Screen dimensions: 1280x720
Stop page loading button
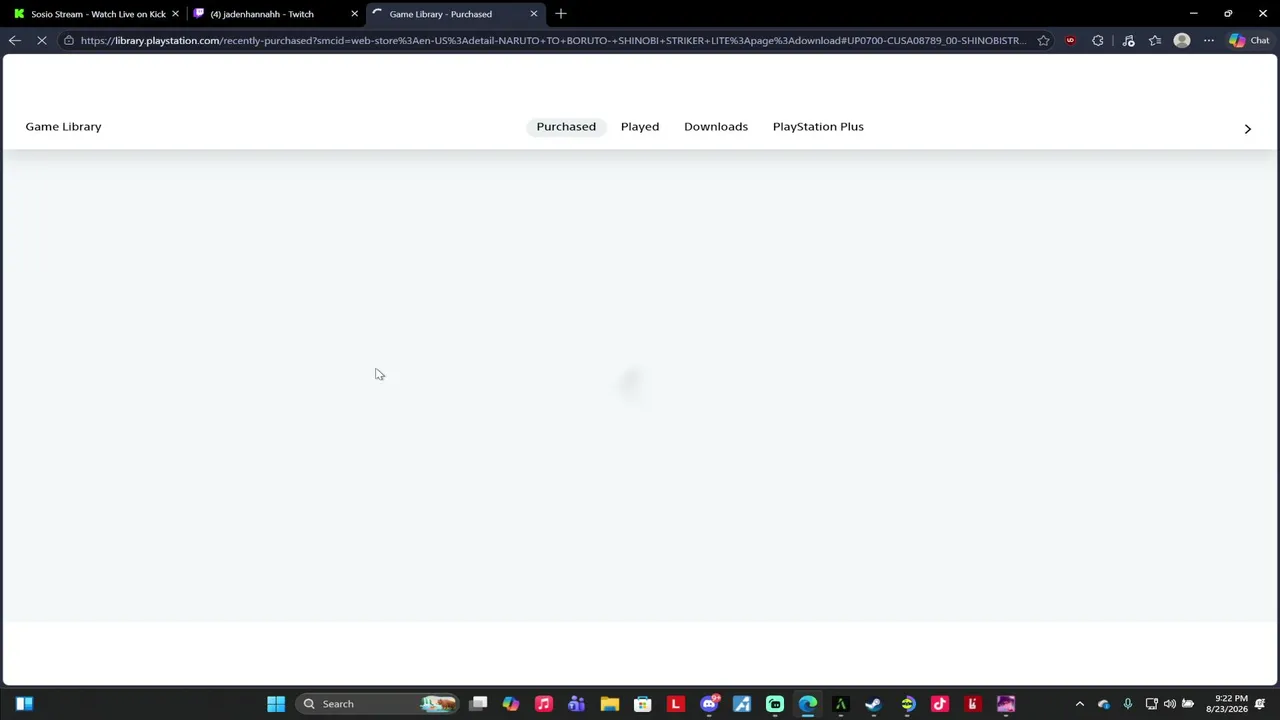coord(42,41)
